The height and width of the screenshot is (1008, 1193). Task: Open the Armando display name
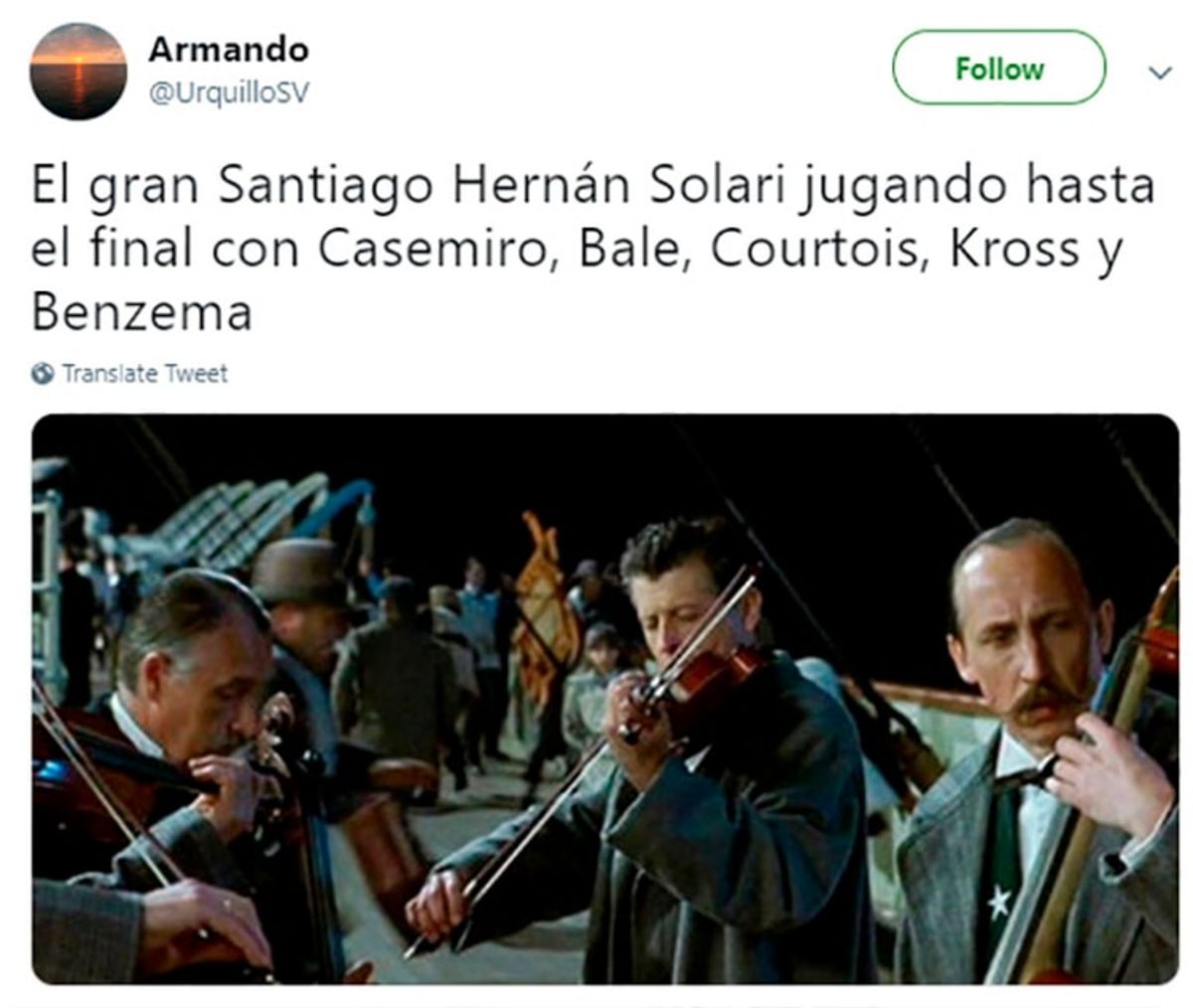229,49
